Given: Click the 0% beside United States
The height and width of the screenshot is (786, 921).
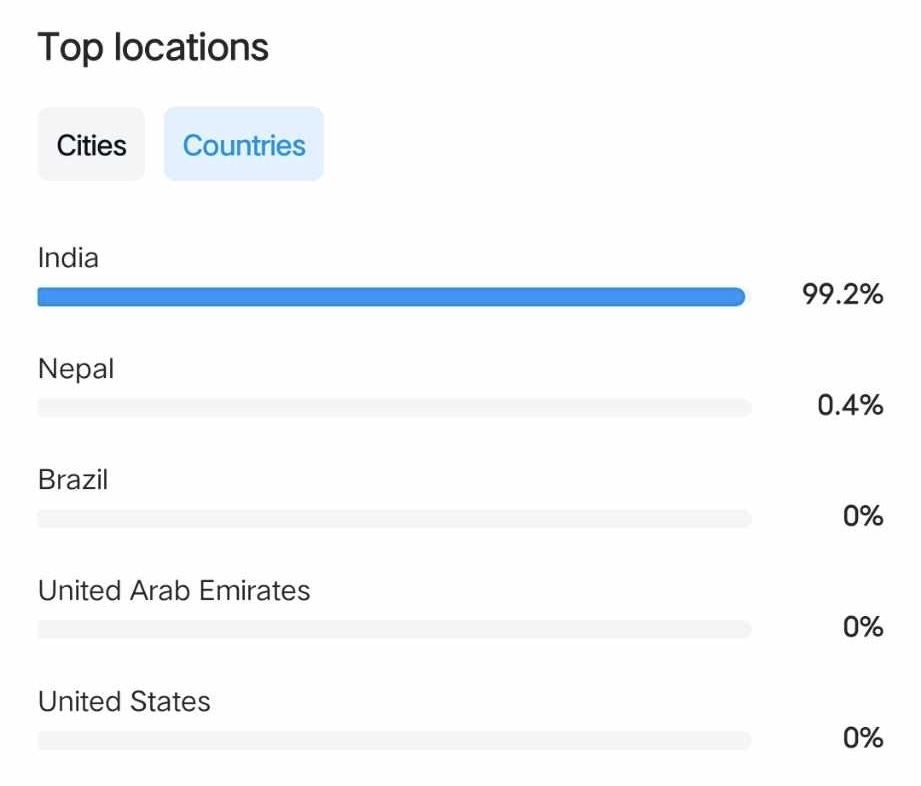Looking at the screenshot, I should 863,738.
